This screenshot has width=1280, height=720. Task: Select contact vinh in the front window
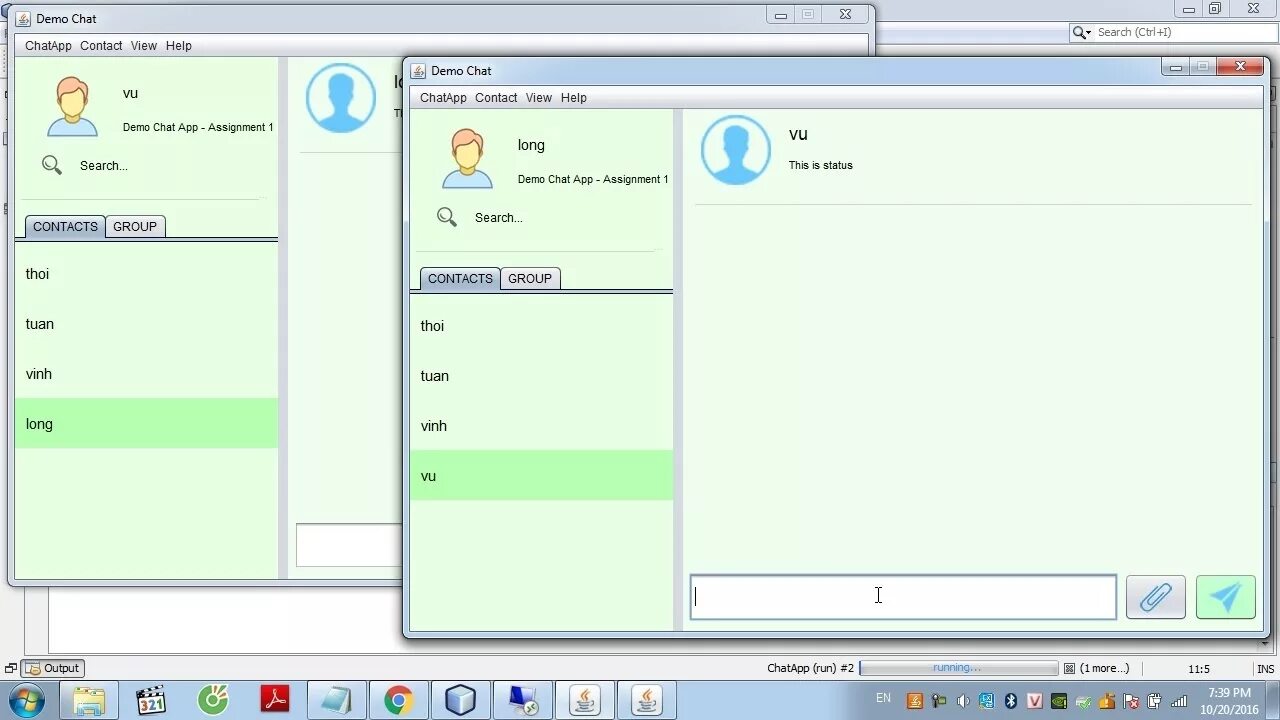pos(541,426)
